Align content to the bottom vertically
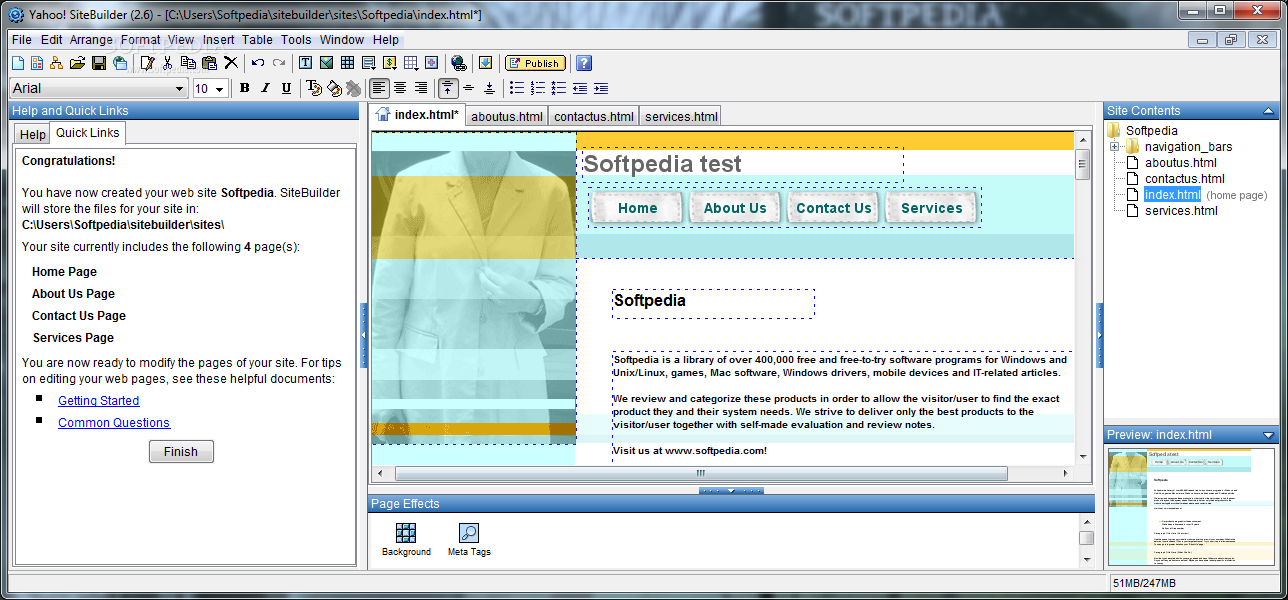1288x600 pixels. click(x=489, y=88)
